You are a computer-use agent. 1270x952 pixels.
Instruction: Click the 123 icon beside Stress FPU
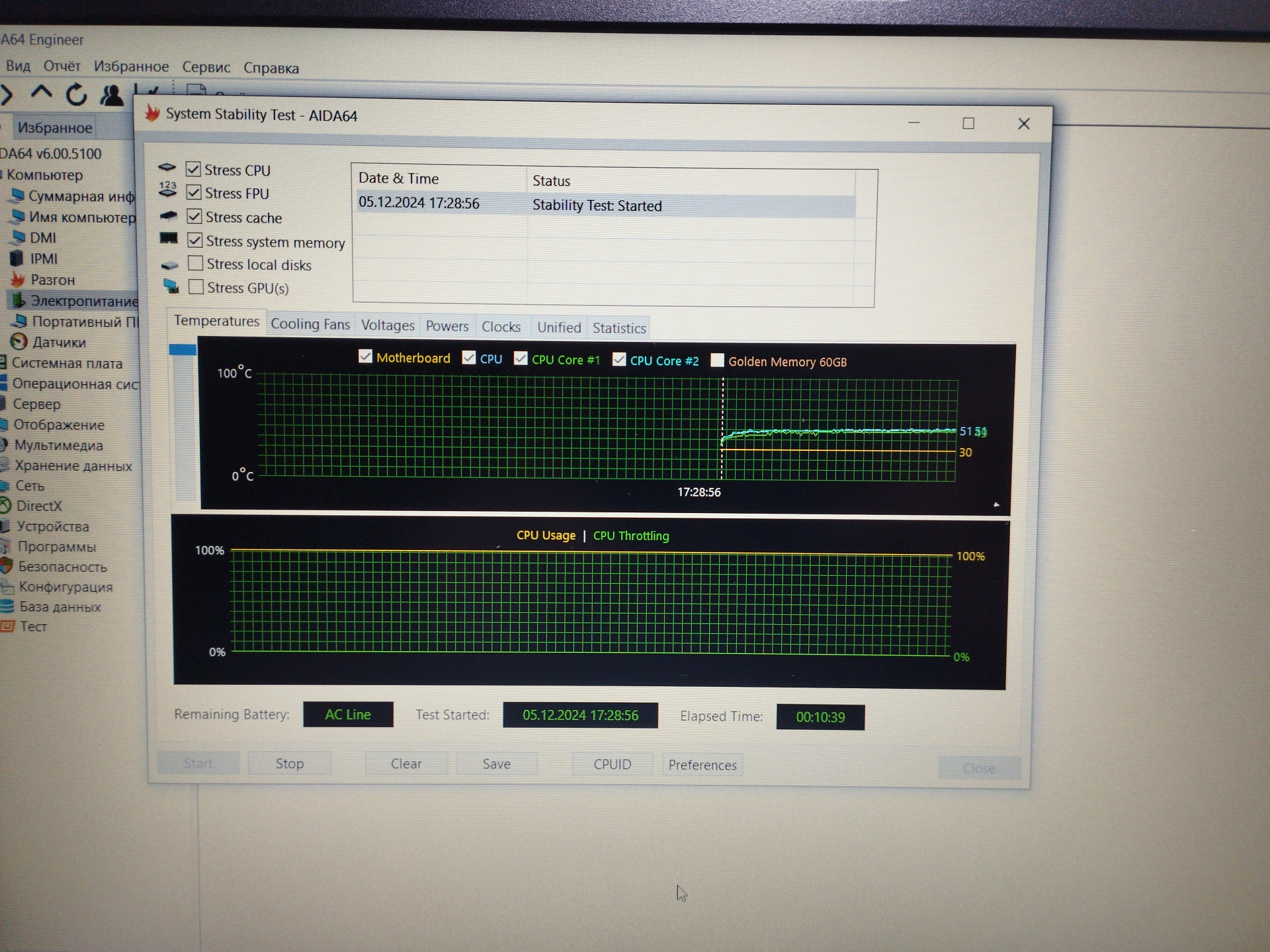[167, 190]
